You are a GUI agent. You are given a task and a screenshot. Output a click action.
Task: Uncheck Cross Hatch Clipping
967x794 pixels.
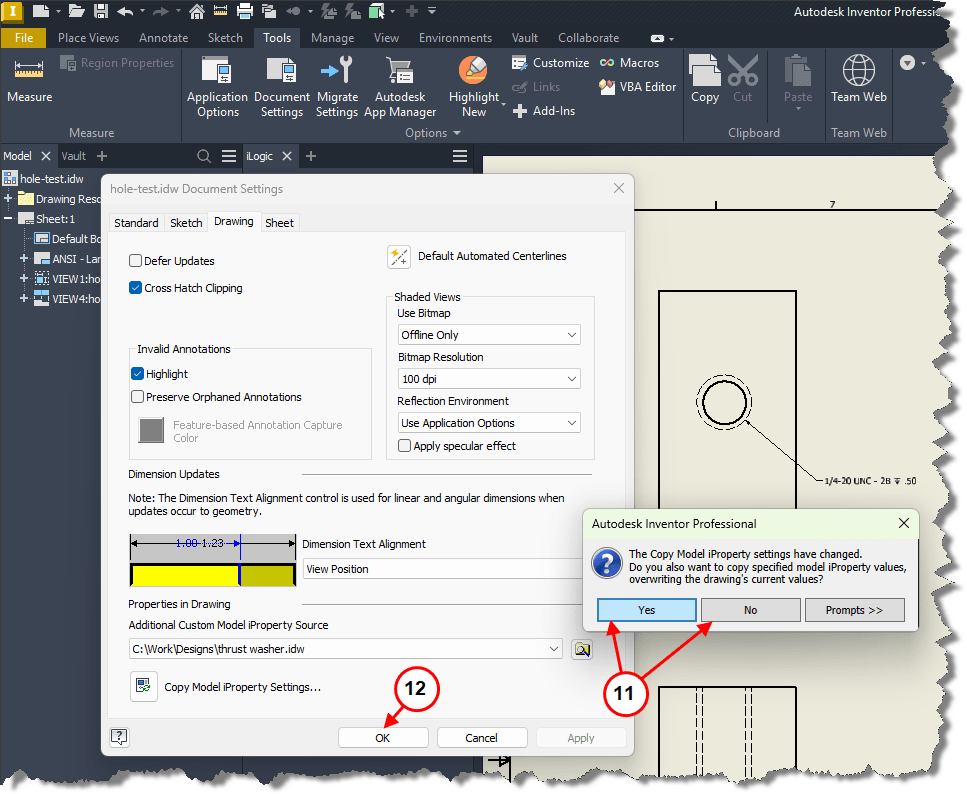[136, 288]
